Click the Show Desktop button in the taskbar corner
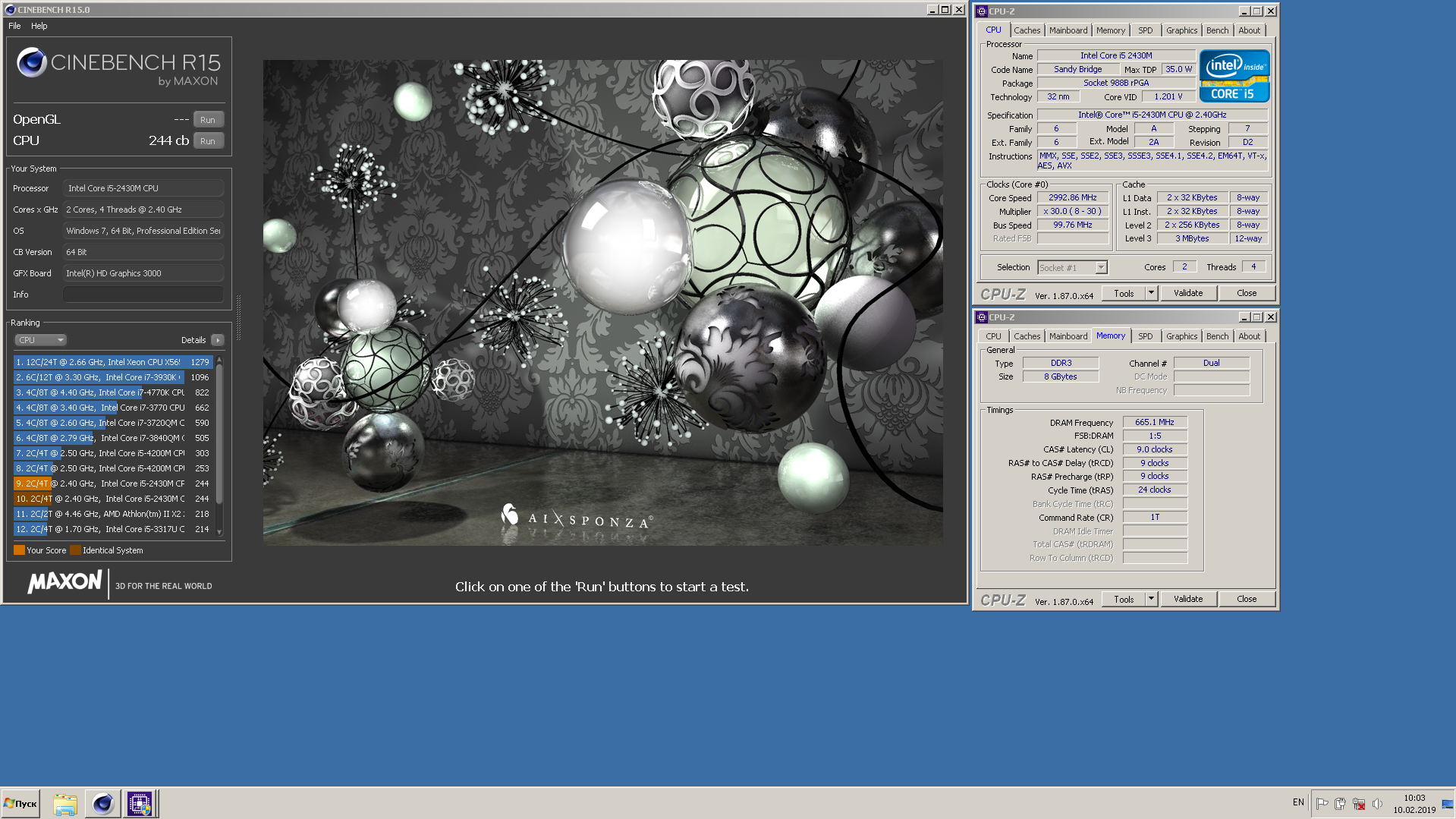 [x=1448, y=804]
